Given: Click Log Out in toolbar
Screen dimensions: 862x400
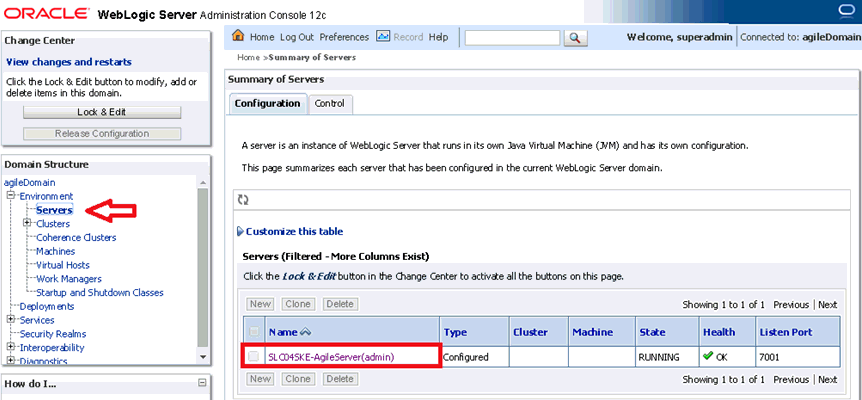Looking at the screenshot, I should (x=297, y=37).
